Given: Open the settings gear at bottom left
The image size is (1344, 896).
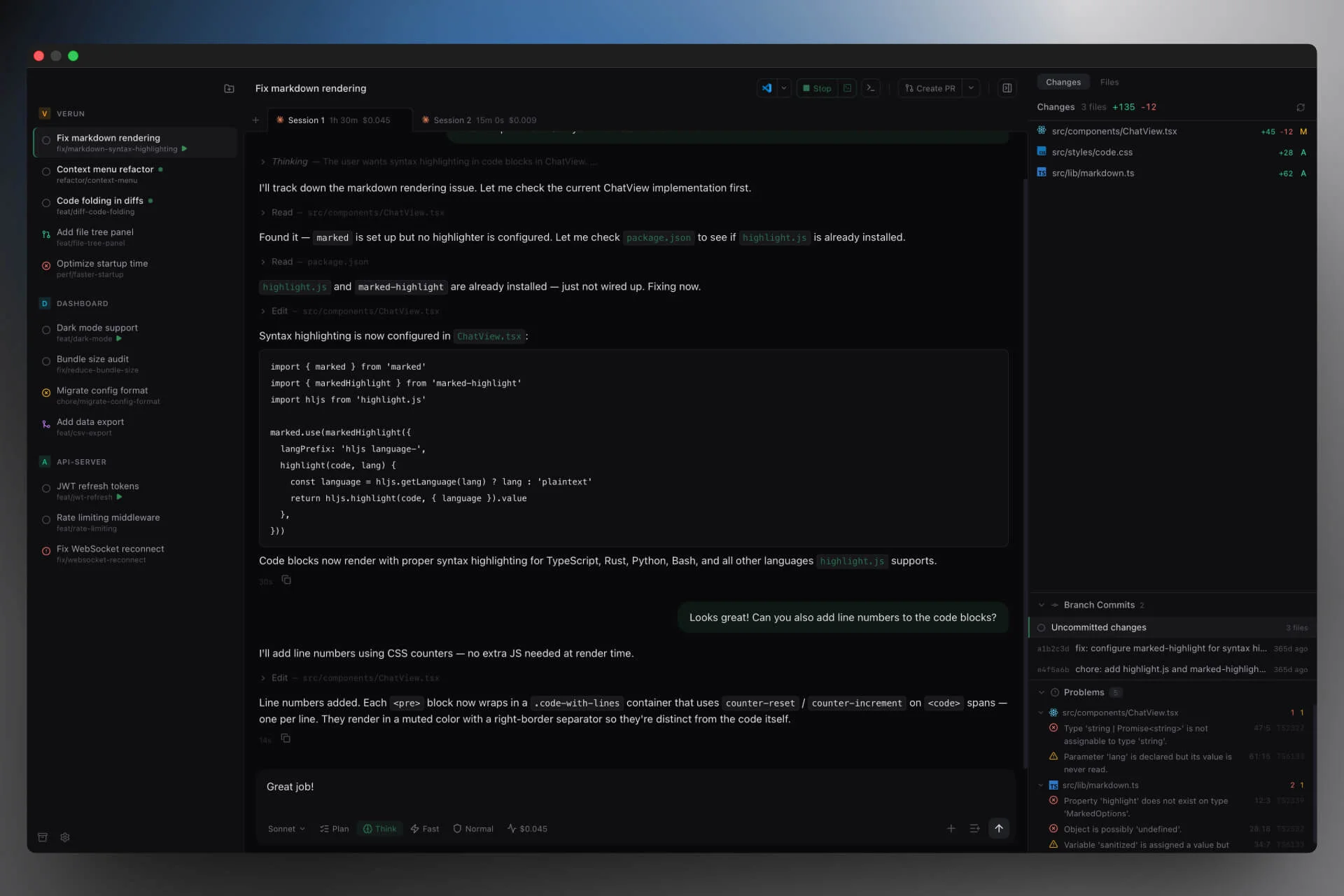Looking at the screenshot, I should click(x=64, y=837).
